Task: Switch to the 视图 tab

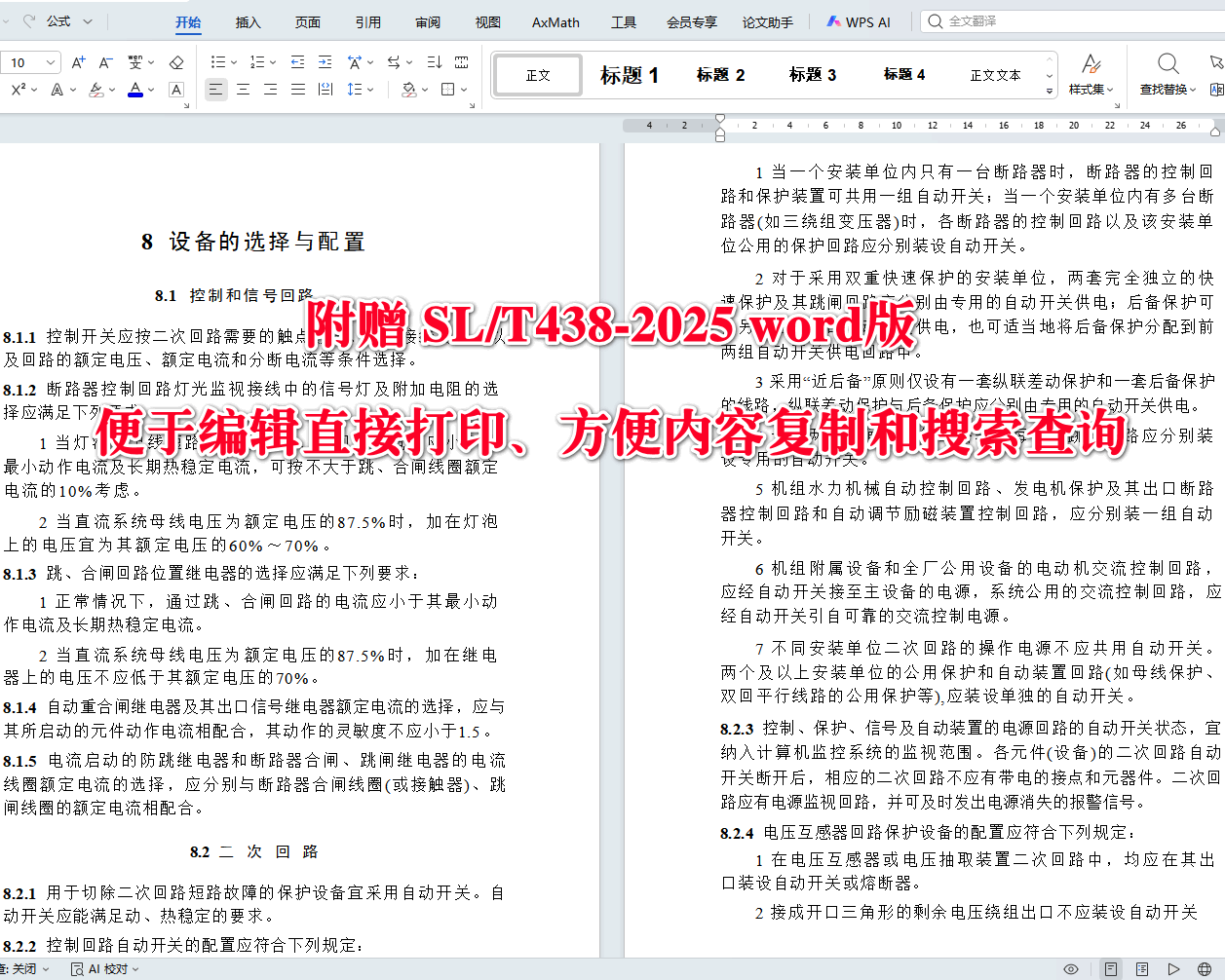Action: [487, 22]
